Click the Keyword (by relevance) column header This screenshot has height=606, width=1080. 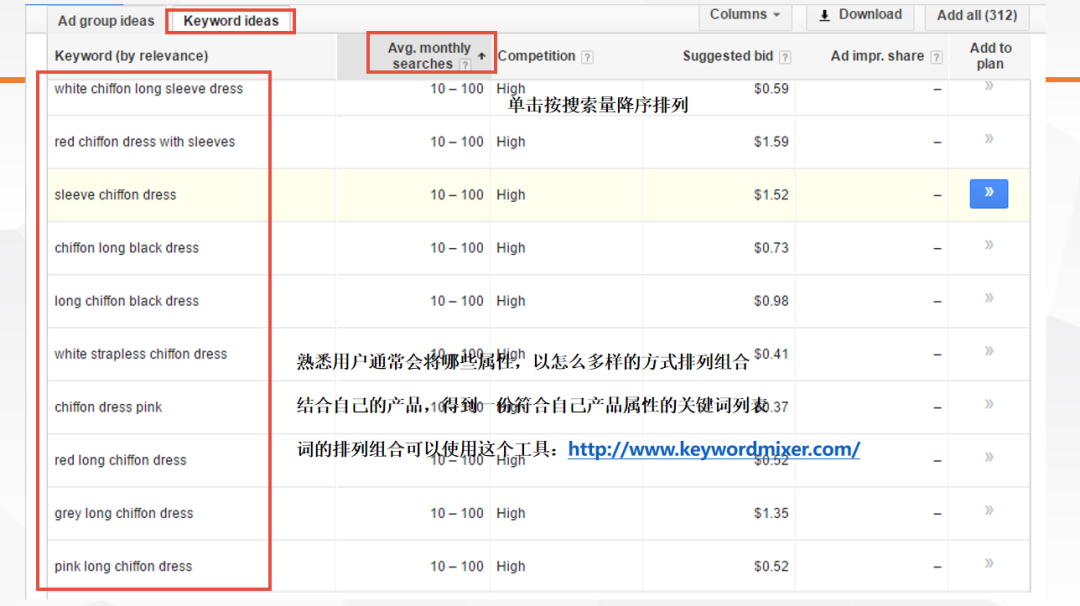click(131, 56)
